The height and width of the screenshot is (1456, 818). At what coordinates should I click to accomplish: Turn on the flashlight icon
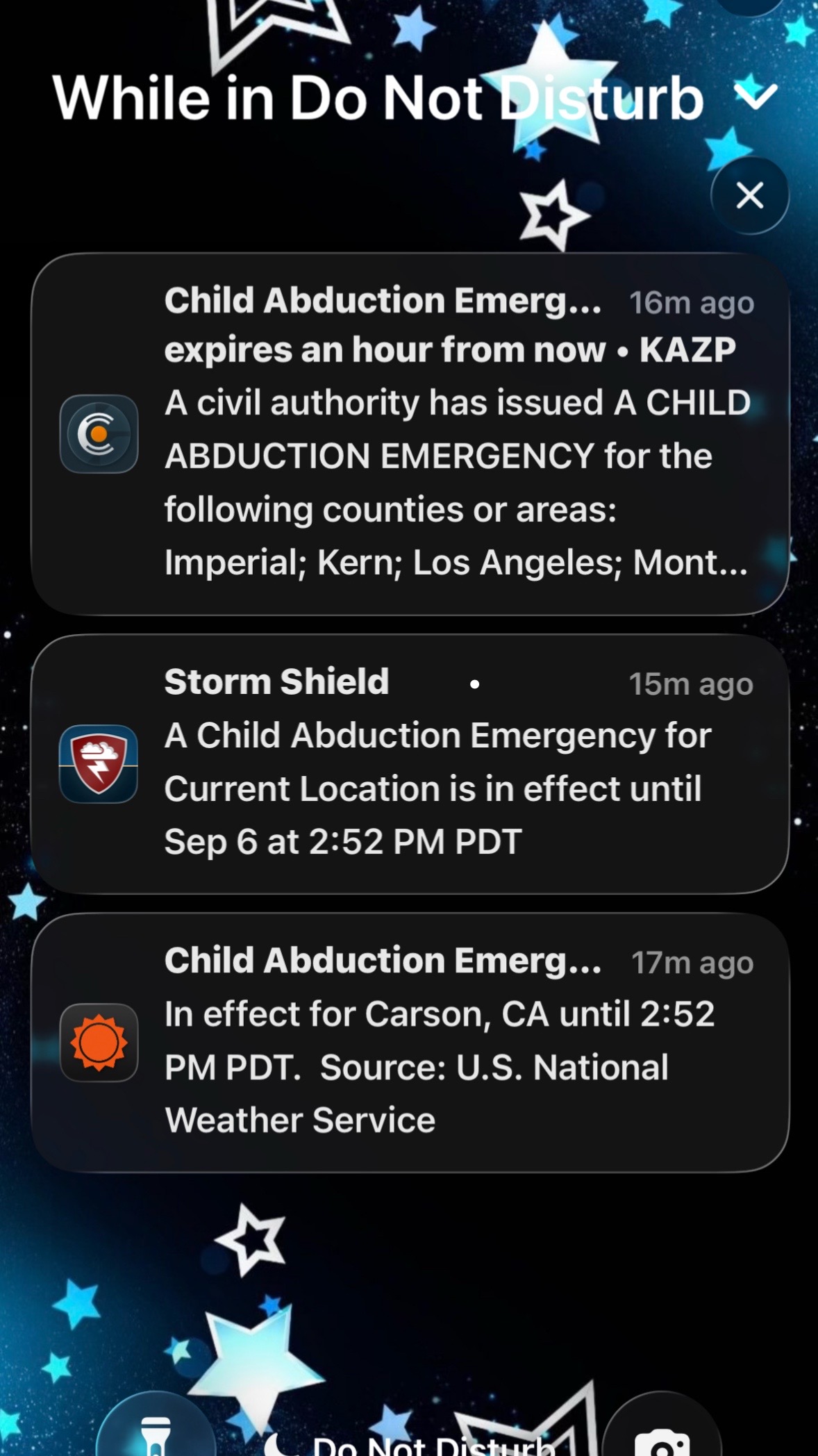pyautogui.click(x=156, y=1431)
